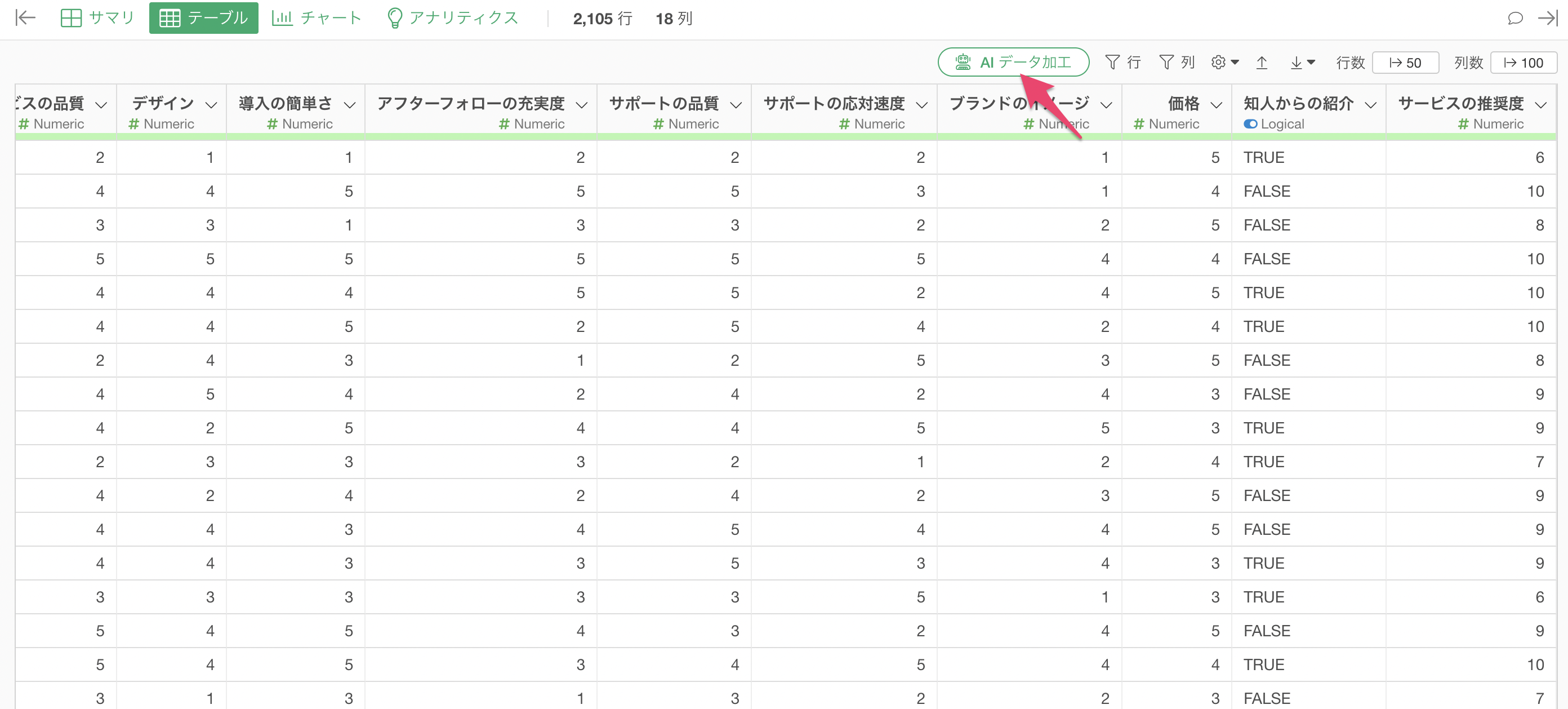Click the サポートの品質 column header
This screenshot has height=709, width=1568.
tap(663, 104)
